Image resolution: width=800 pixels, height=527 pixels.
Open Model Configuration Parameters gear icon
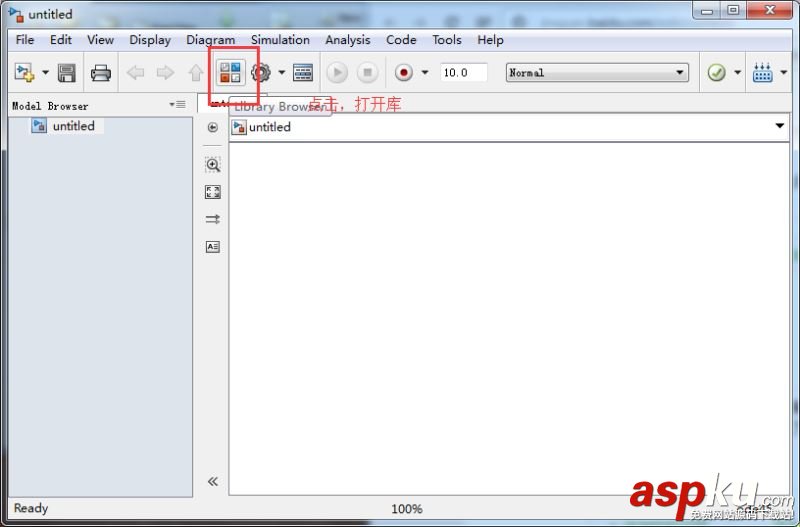click(261, 73)
